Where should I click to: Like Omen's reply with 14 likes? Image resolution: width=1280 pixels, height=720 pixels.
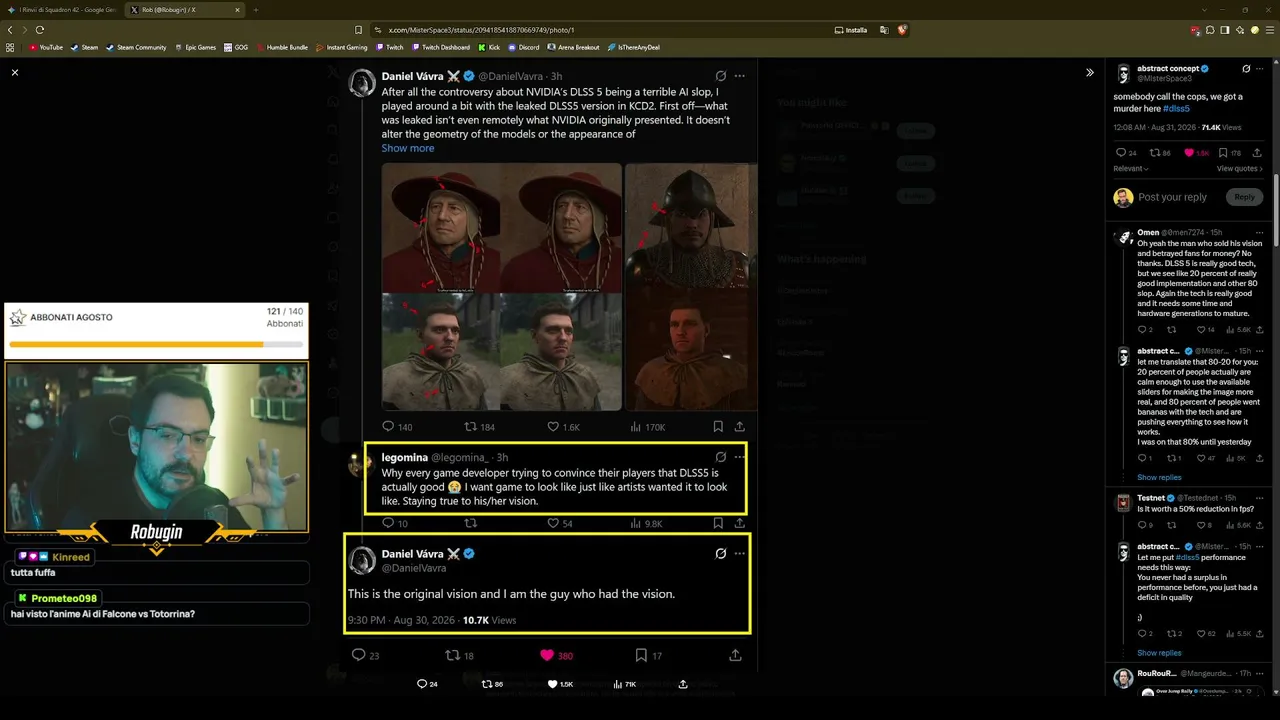coord(1207,330)
